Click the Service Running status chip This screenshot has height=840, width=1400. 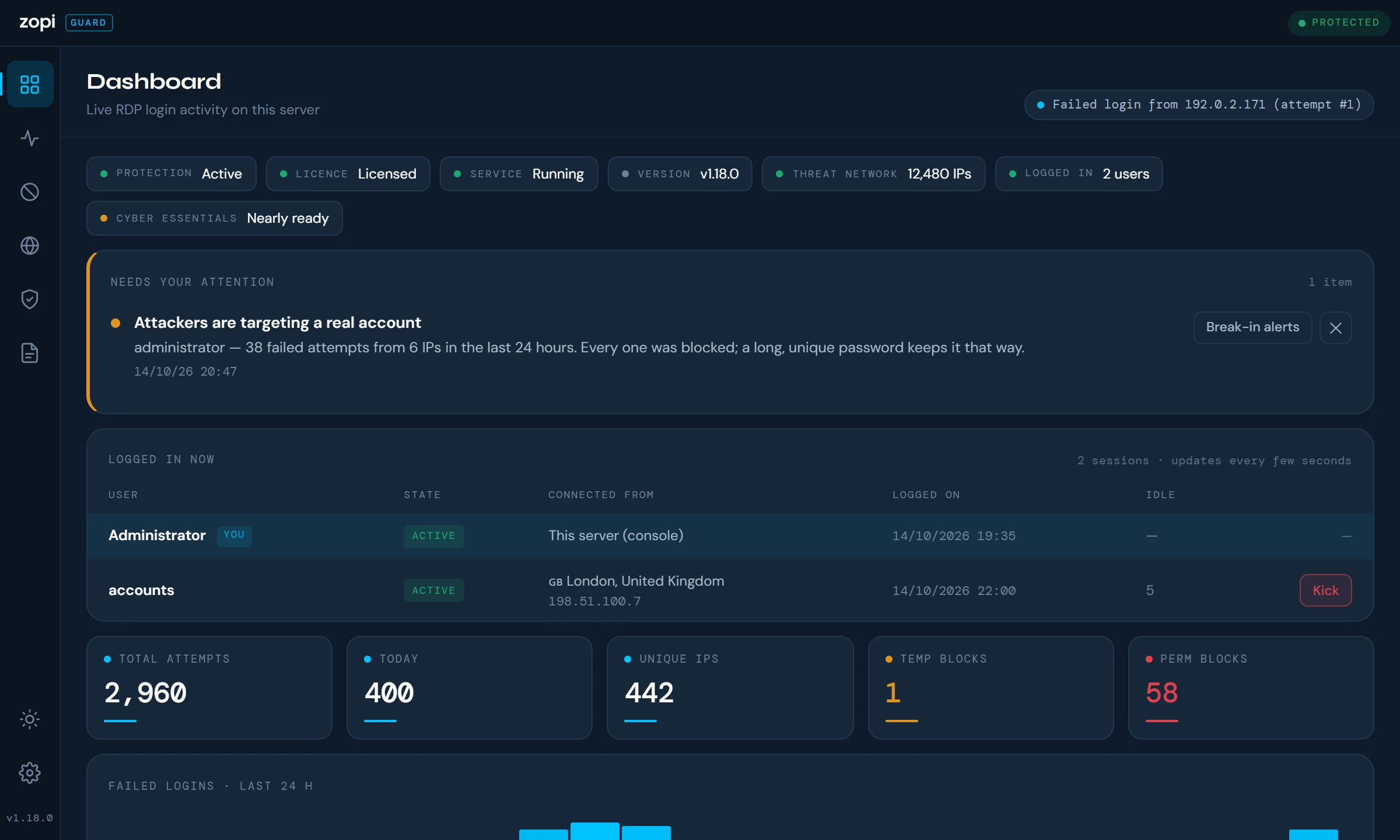pos(519,174)
